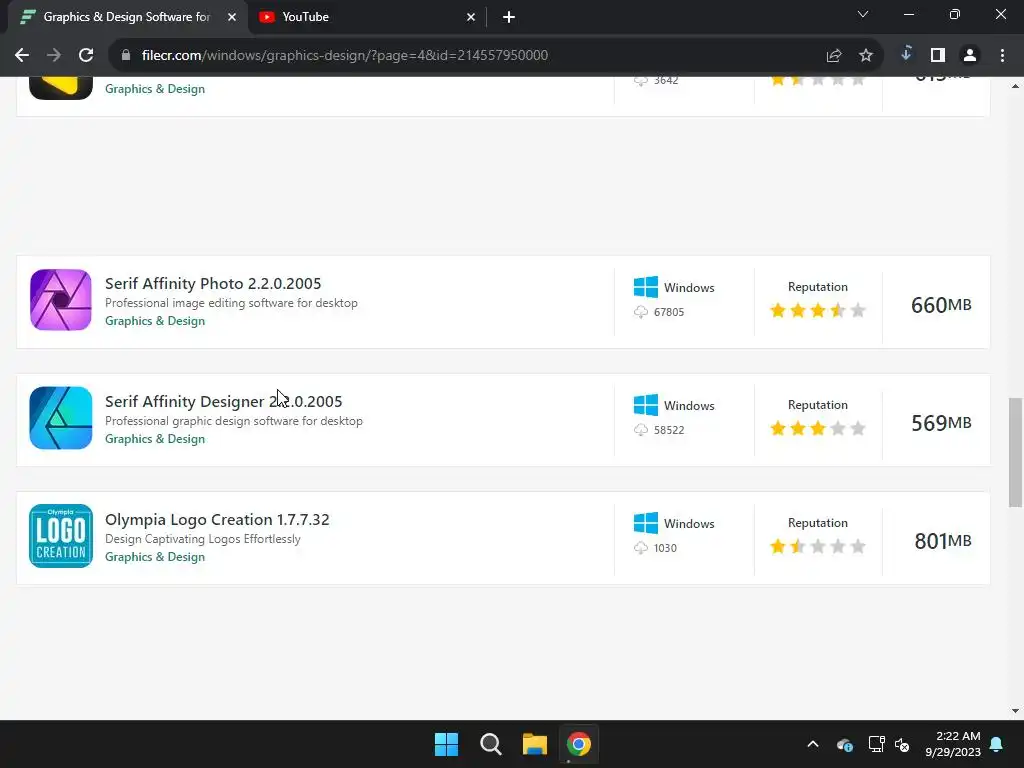Open the Olympia Logo Creation app icon
Viewport: 1024px width, 768px height.
point(61,536)
